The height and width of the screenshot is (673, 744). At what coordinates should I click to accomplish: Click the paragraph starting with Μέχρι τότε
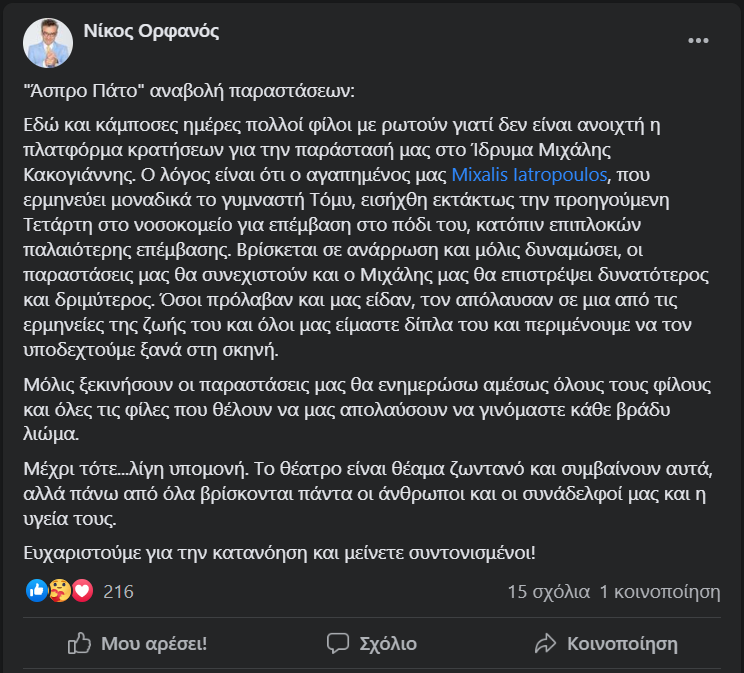pos(368,494)
